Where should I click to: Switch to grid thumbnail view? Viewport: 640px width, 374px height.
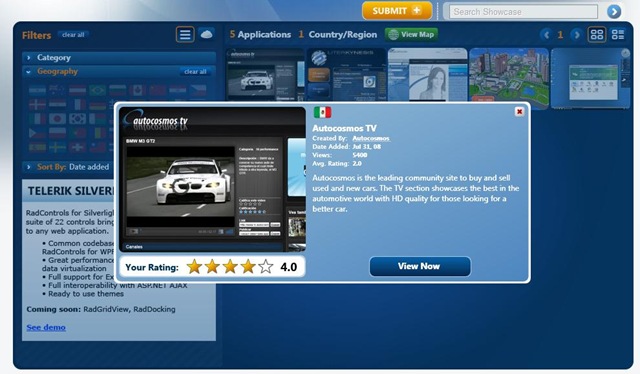click(x=597, y=35)
